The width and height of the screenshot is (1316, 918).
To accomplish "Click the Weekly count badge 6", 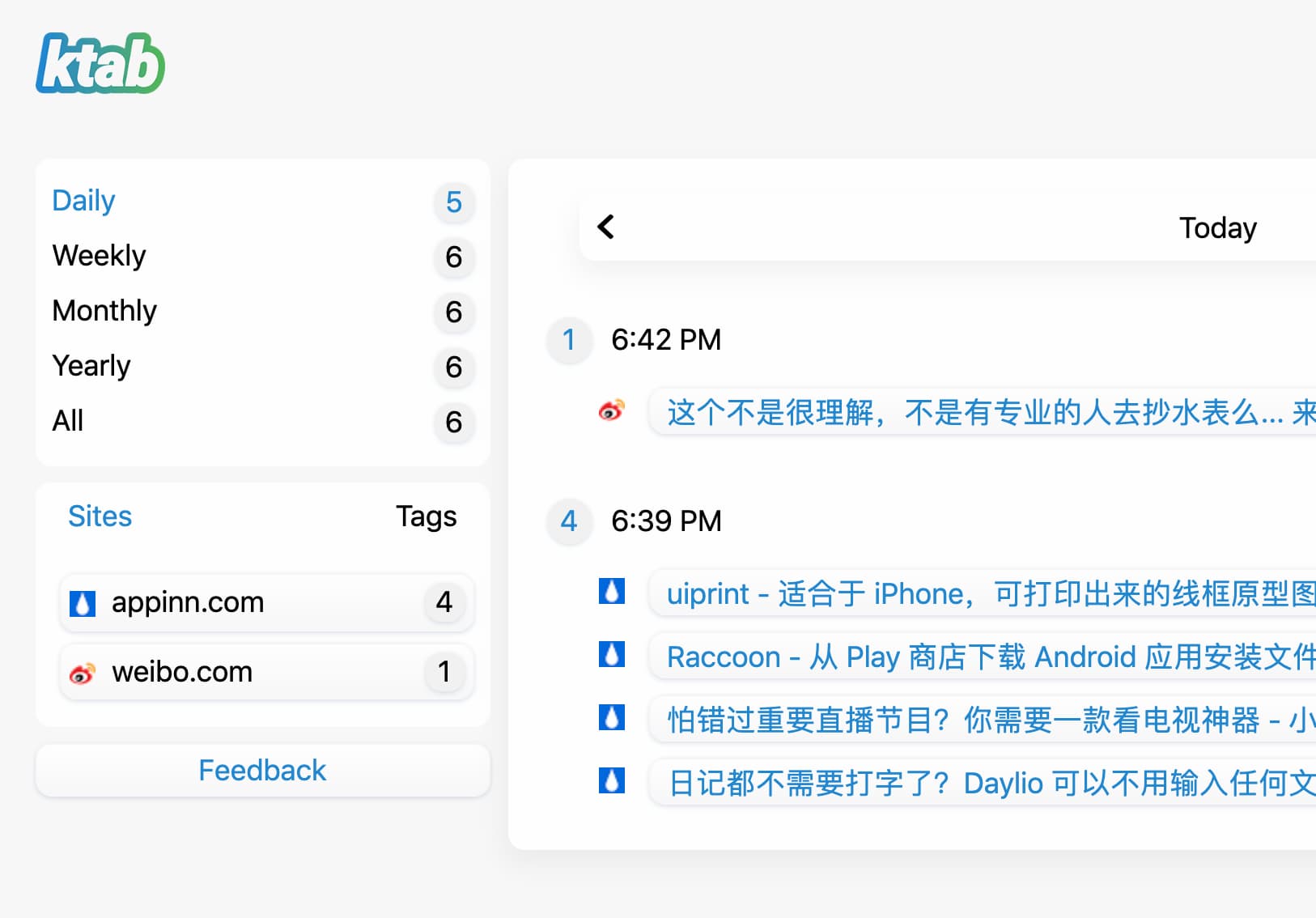I will (454, 257).
